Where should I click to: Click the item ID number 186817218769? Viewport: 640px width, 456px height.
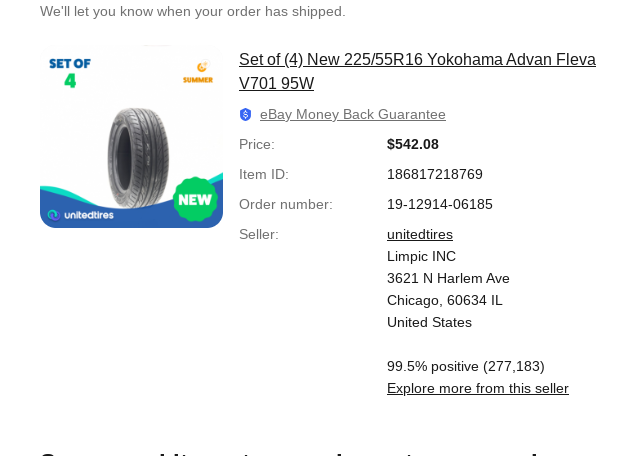434,174
